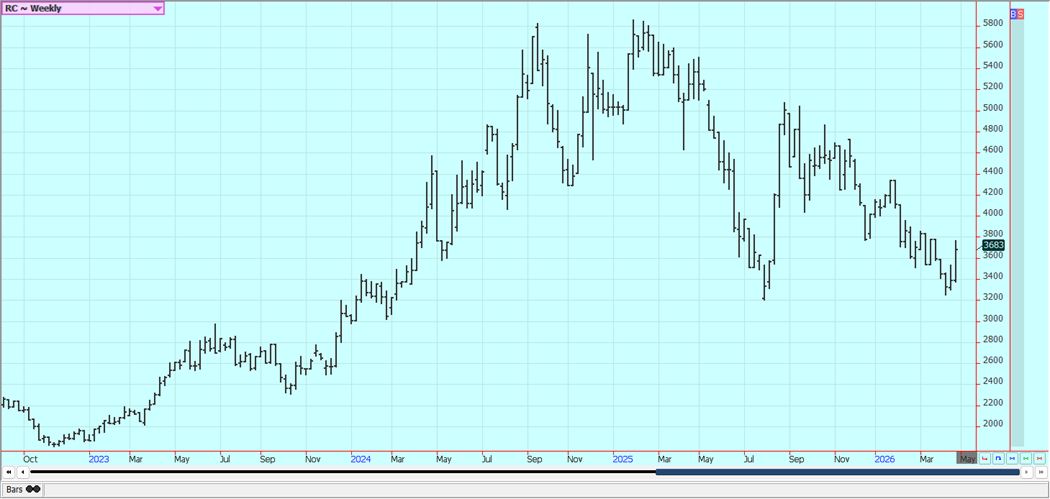Click the 2024 year label on time axis

click(361, 459)
